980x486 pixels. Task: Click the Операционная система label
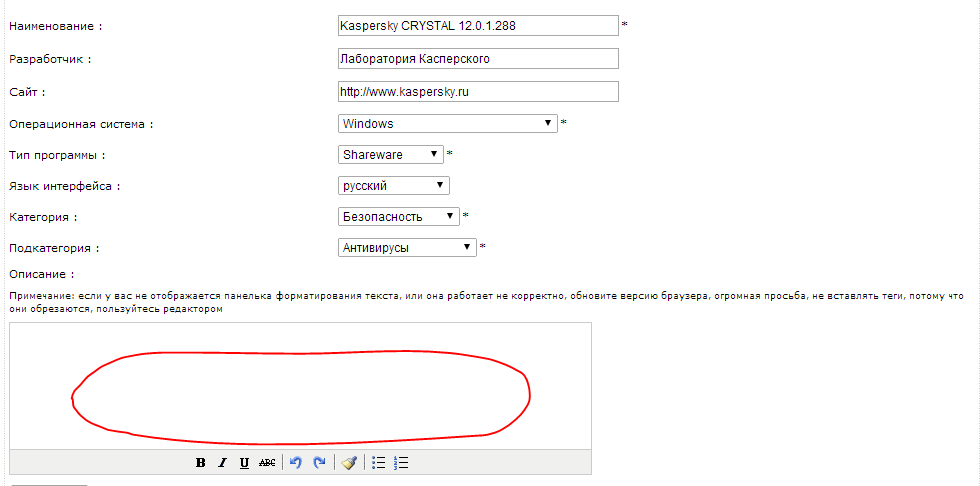coord(81,124)
